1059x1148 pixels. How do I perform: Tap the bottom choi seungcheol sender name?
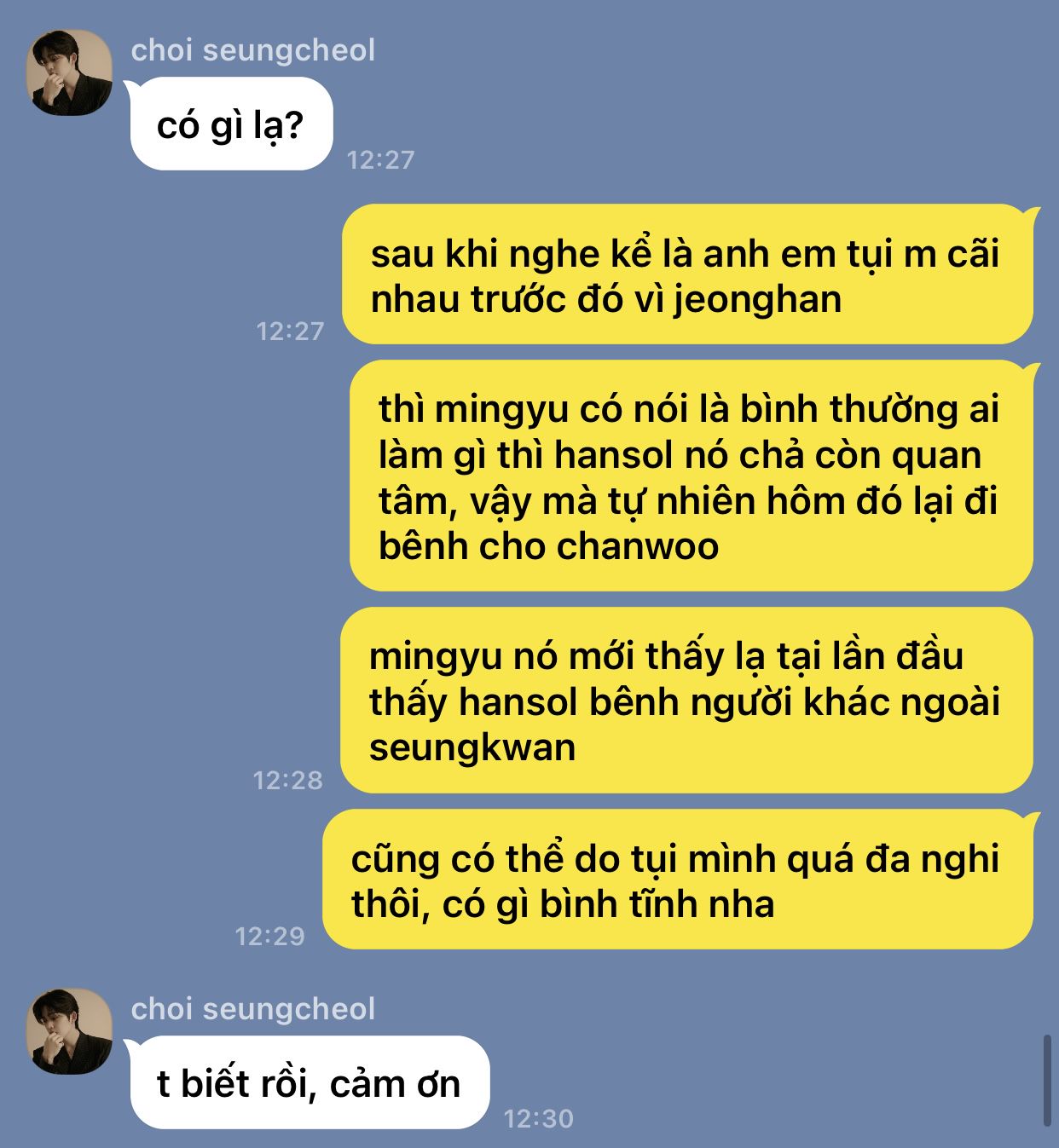253,1009
